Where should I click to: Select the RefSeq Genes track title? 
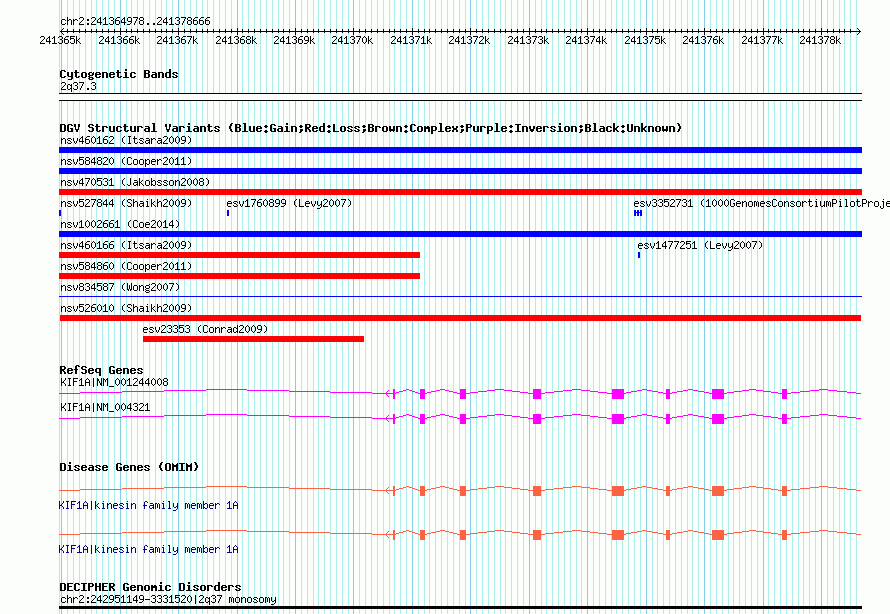(x=101, y=370)
